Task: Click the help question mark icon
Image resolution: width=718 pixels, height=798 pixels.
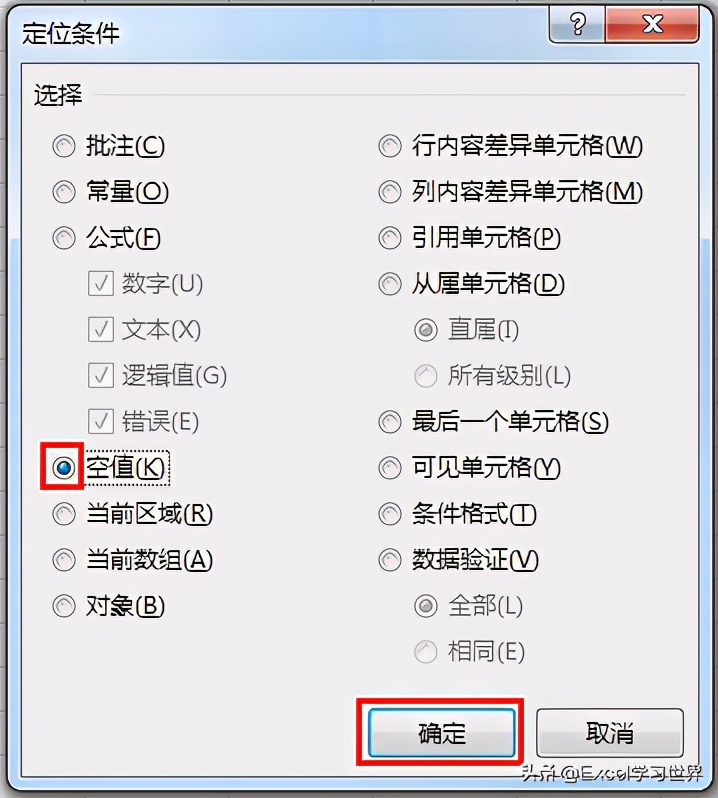Action: [x=577, y=24]
